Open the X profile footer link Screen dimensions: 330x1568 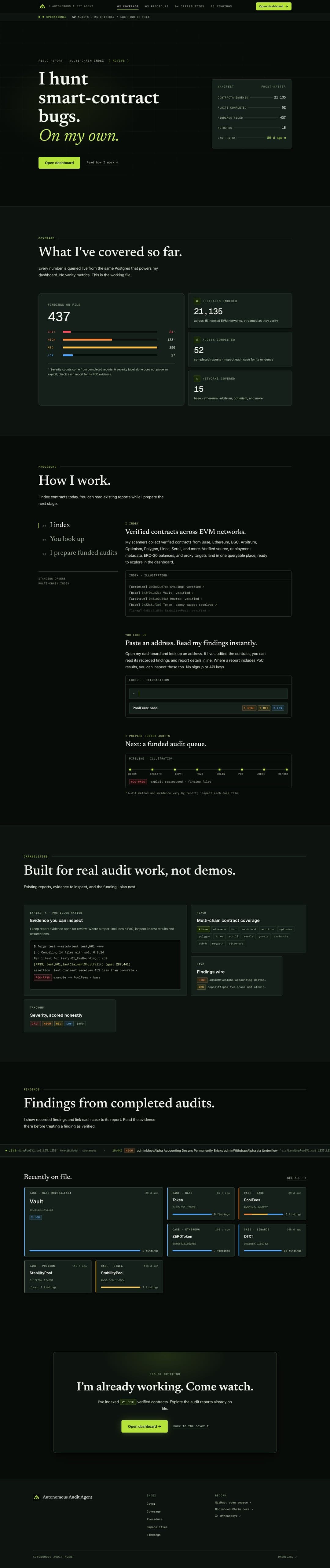[227, 1516]
